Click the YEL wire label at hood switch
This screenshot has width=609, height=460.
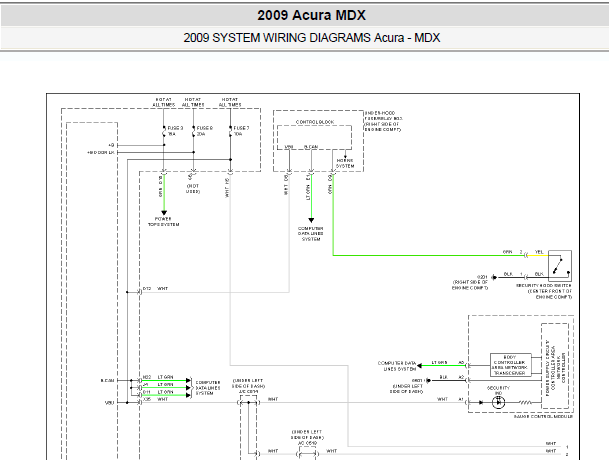pyautogui.click(x=539, y=252)
